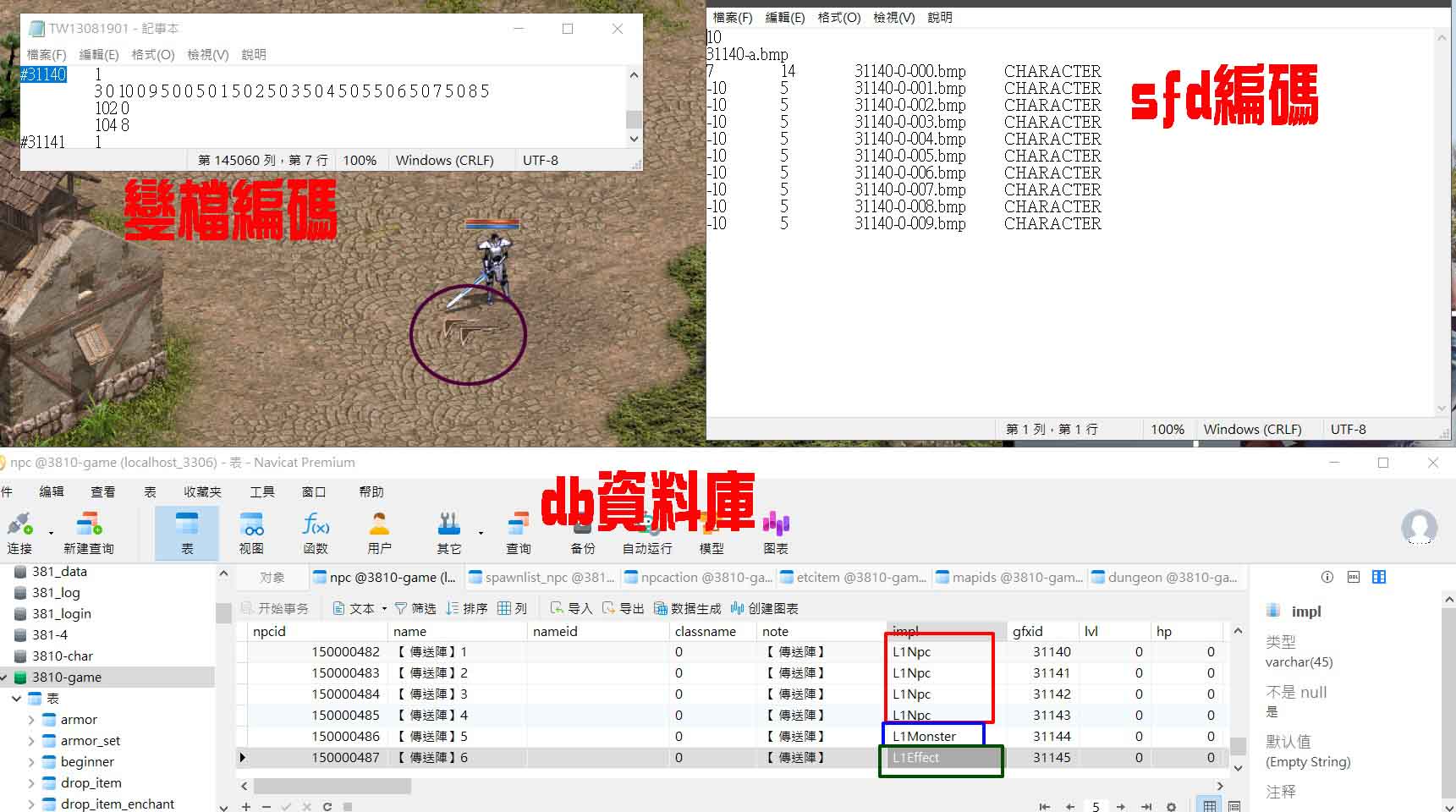Open 格式 menu in TW13081901 Notepad
This screenshot has width=1456, height=812.
152,54
